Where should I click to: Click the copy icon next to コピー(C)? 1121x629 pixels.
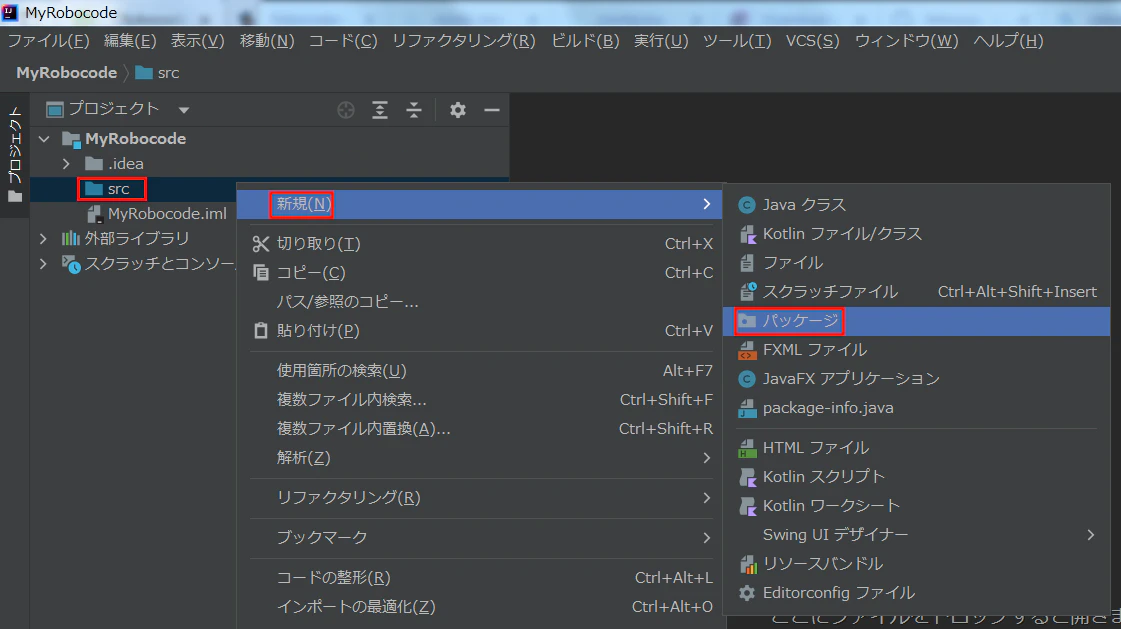pos(261,273)
